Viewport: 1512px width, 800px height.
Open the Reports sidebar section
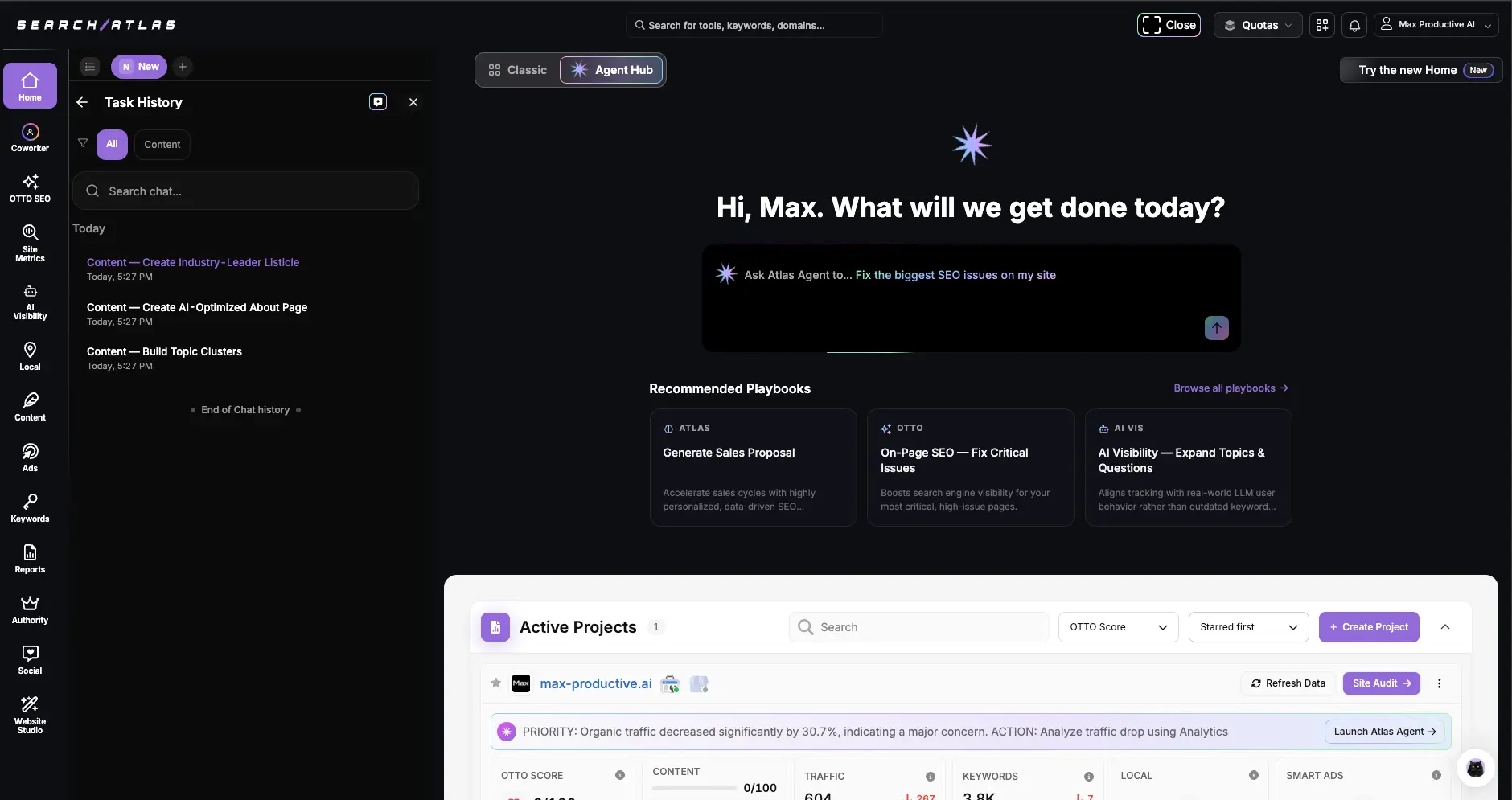point(30,559)
